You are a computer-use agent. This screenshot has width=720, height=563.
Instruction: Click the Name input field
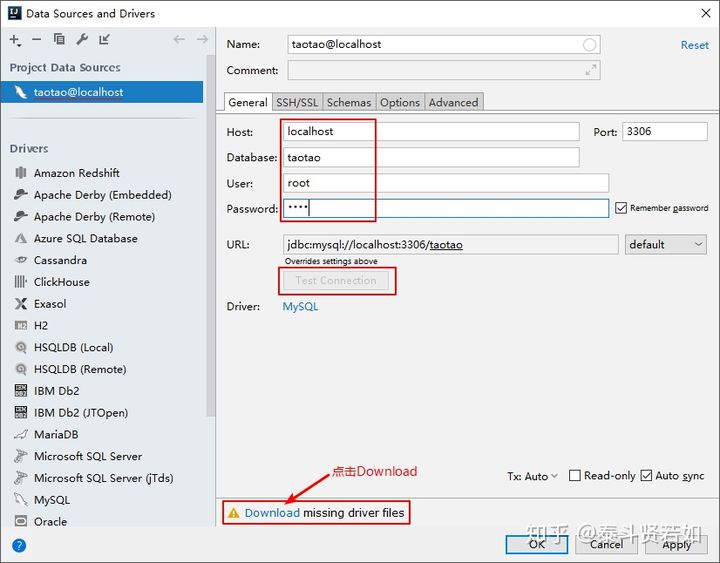(444, 45)
